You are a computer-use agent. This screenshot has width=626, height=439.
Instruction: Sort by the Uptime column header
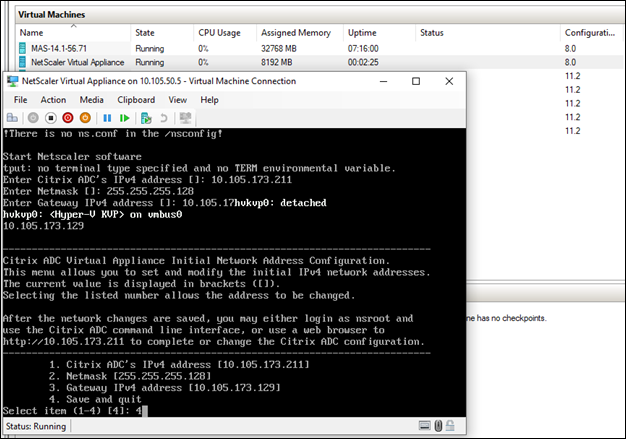379,33
